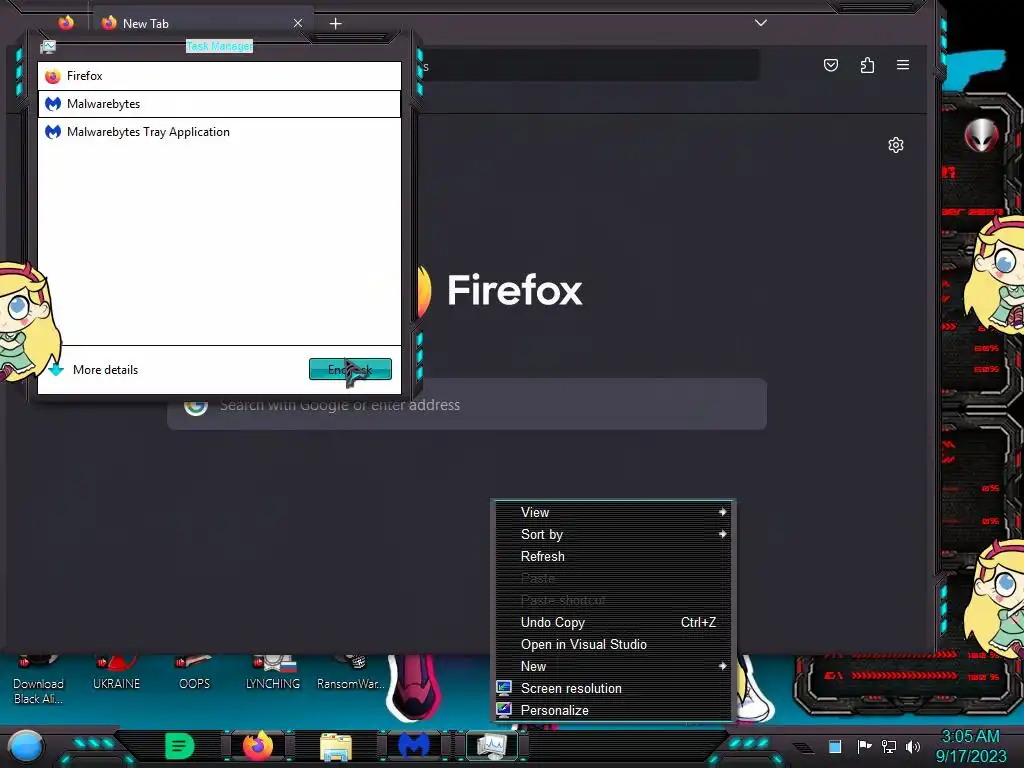The height and width of the screenshot is (768, 1024).
Task: Close the New Tab tab
Action: [x=298, y=23]
